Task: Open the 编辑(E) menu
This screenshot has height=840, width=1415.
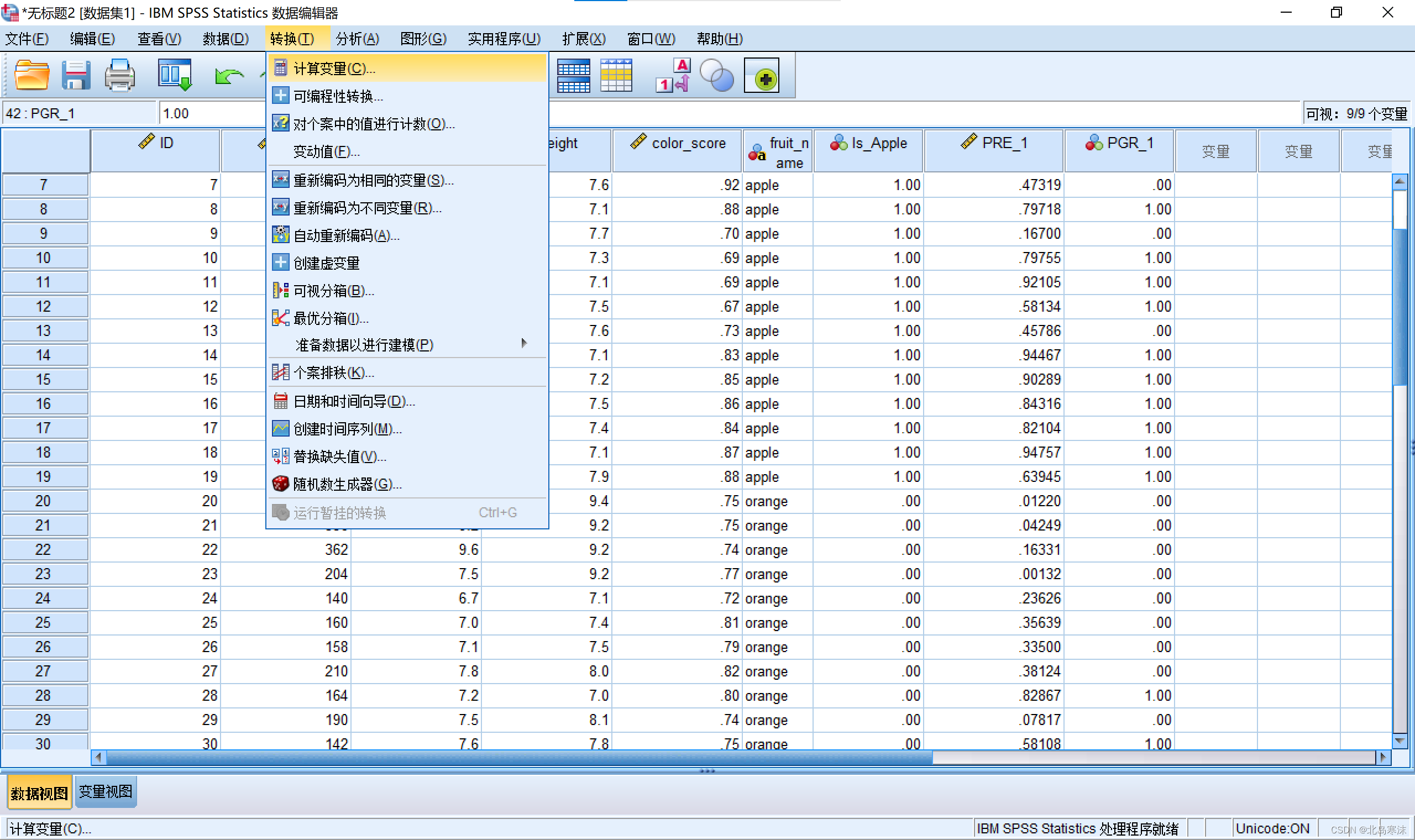Action: coord(92,39)
